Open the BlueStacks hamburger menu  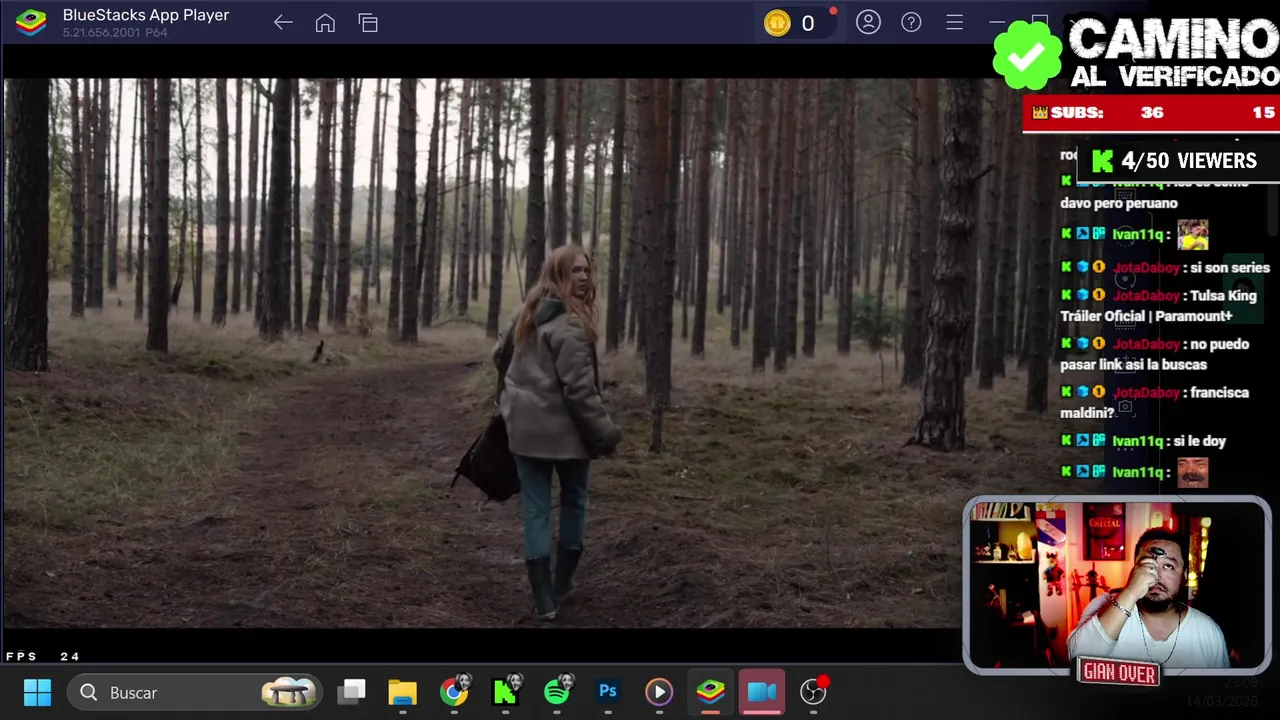(954, 22)
